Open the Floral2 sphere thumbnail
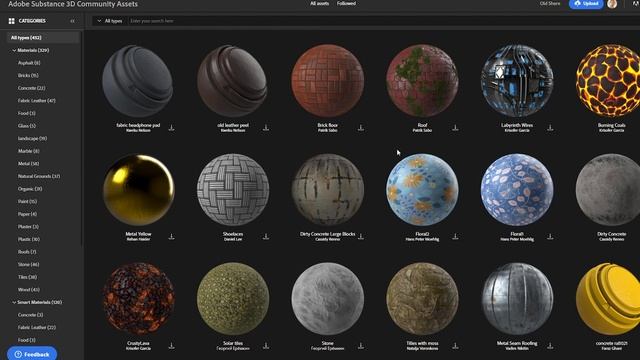 coord(422,190)
